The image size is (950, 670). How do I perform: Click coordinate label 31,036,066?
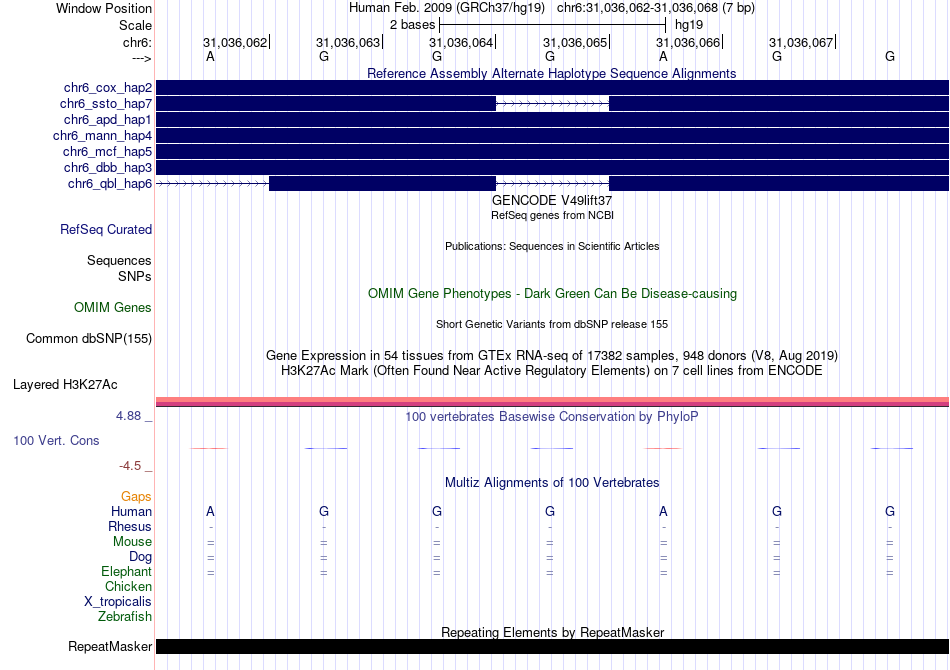pyautogui.click(x=688, y=42)
